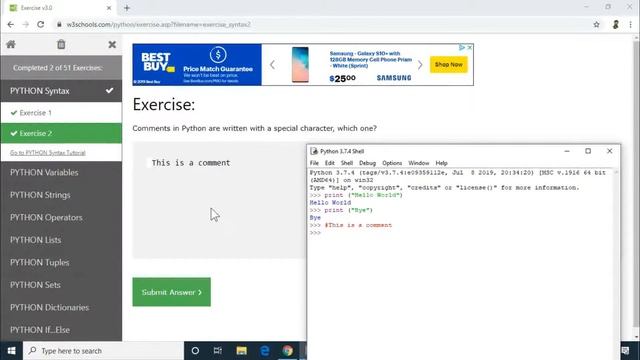Switch to Chrome from the taskbar
This screenshot has height=360, width=640.
coord(288,351)
